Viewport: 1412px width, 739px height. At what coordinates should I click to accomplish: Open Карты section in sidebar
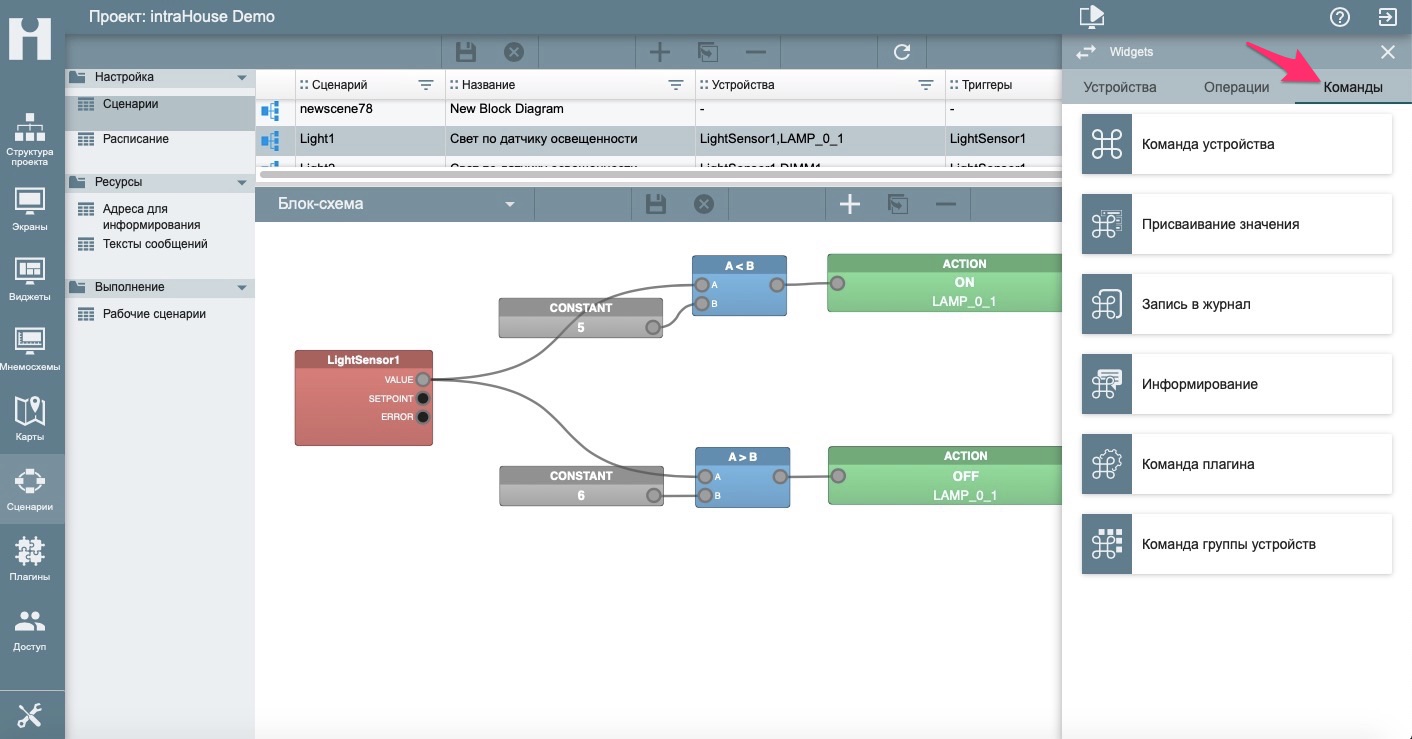(x=32, y=419)
